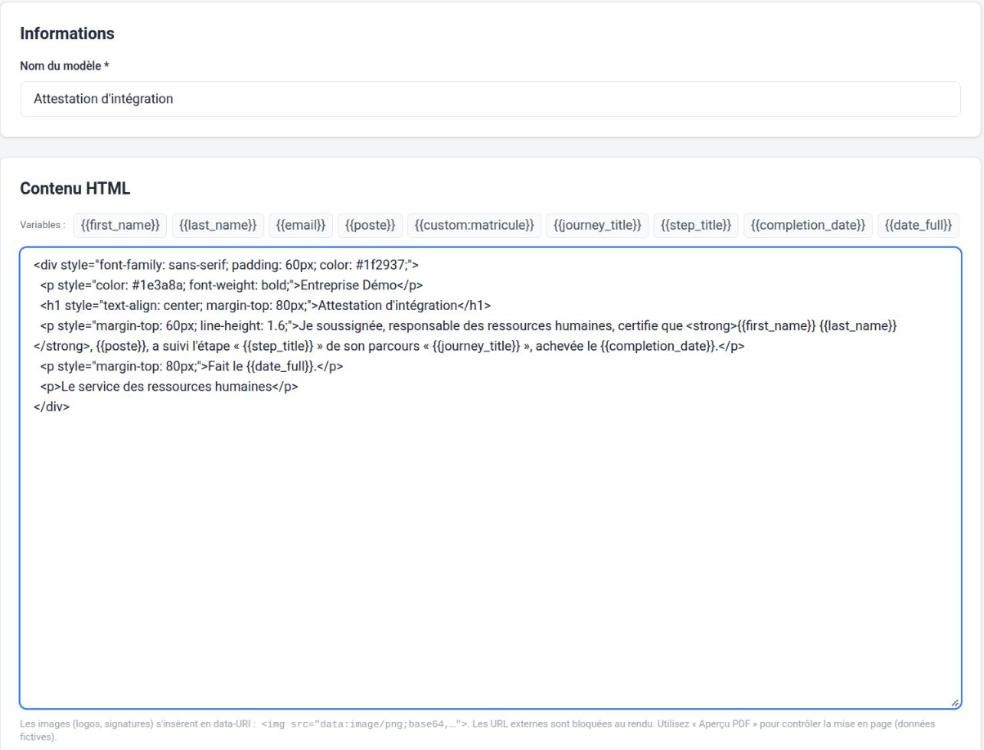Click the 'Variables :' label
The width and height of the screenshot is (984, 750).
tap(43, 225)
